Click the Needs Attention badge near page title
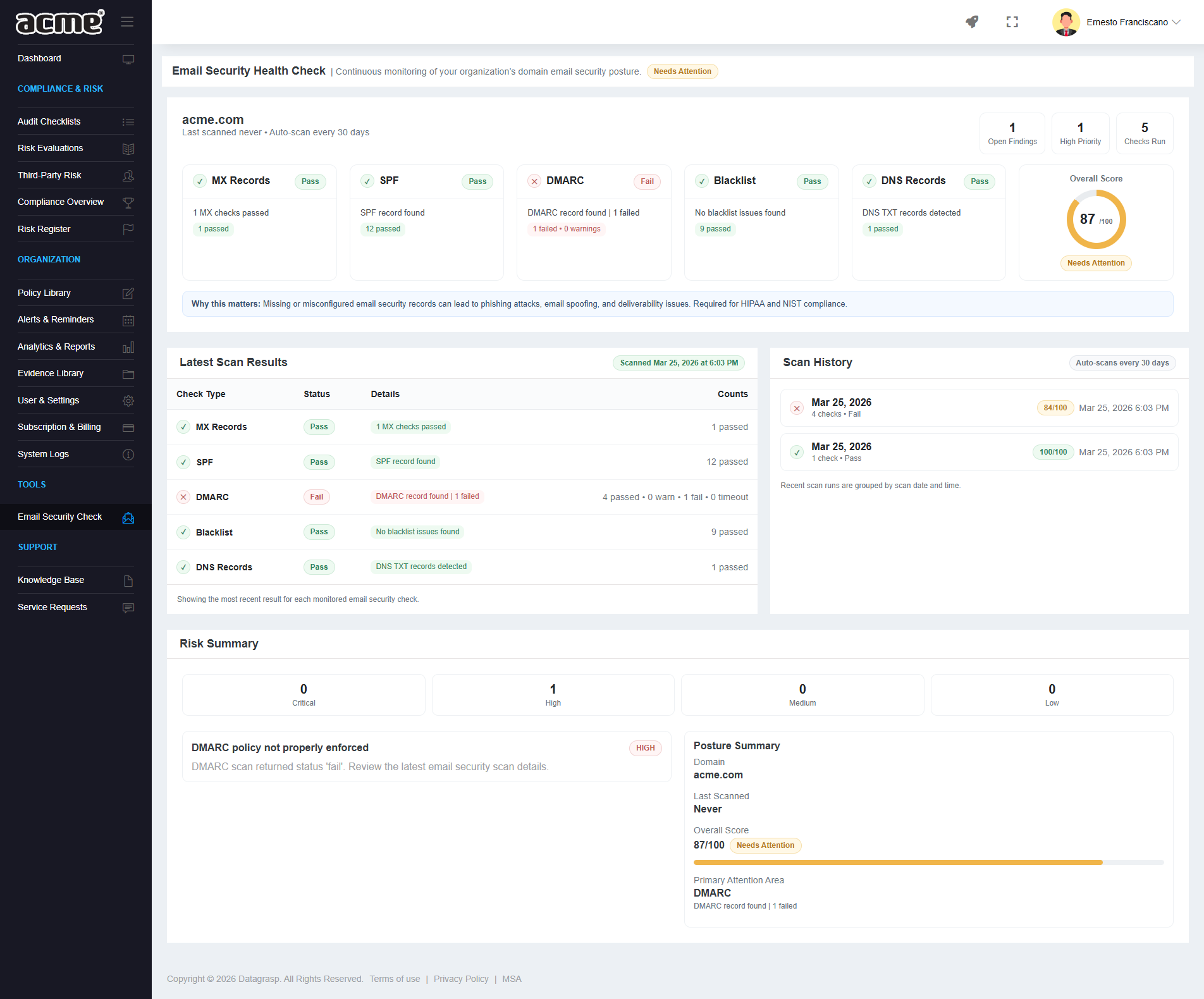 click(682, 71)
